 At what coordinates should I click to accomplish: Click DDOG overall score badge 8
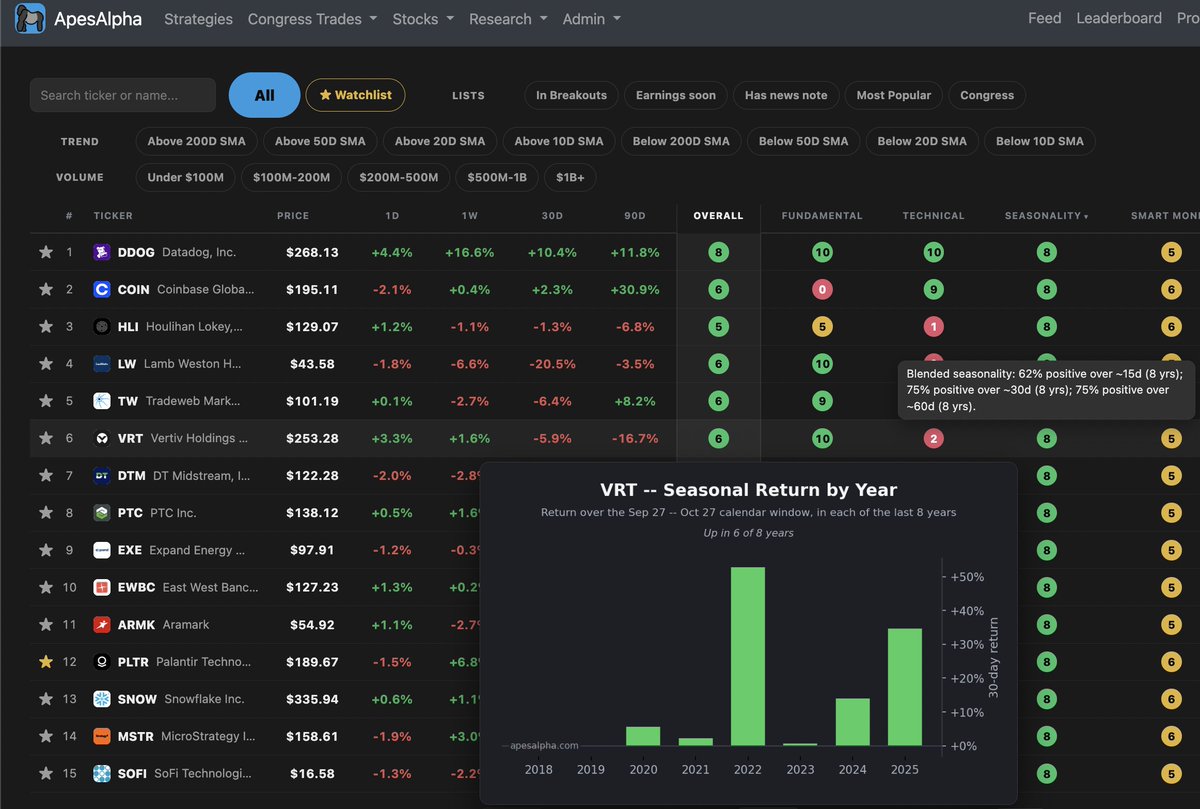(x=718, y=253)
